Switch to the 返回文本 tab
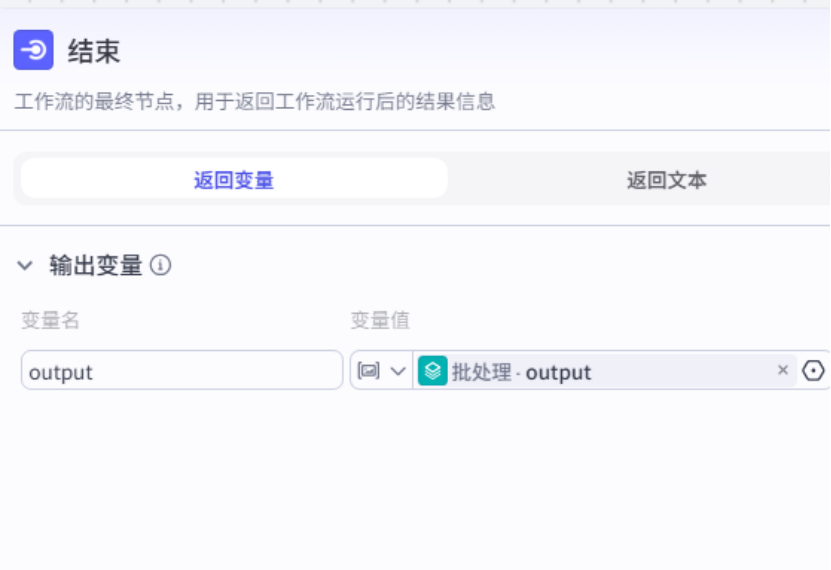Viewport: 831px width, 570px height. tap(666, 180)
